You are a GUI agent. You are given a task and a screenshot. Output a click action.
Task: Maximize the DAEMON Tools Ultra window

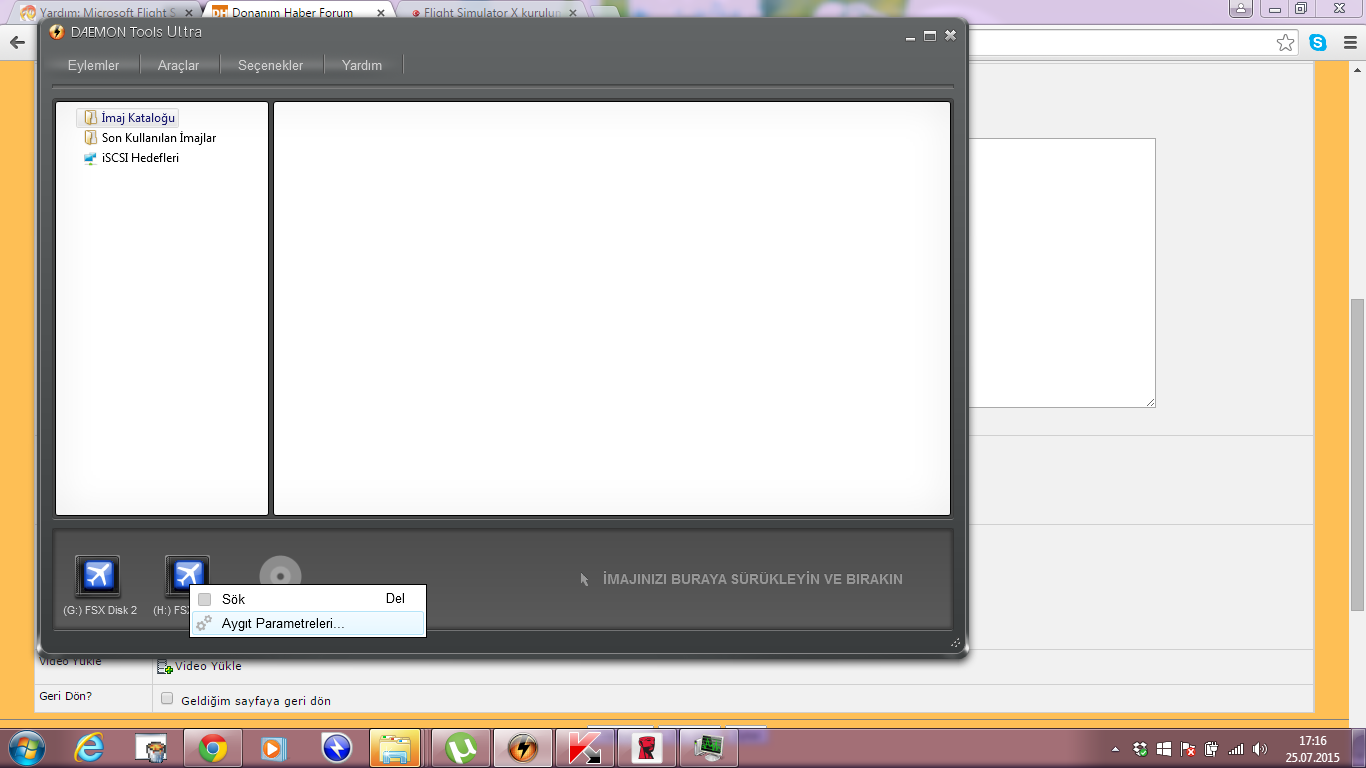pos(930,35)
